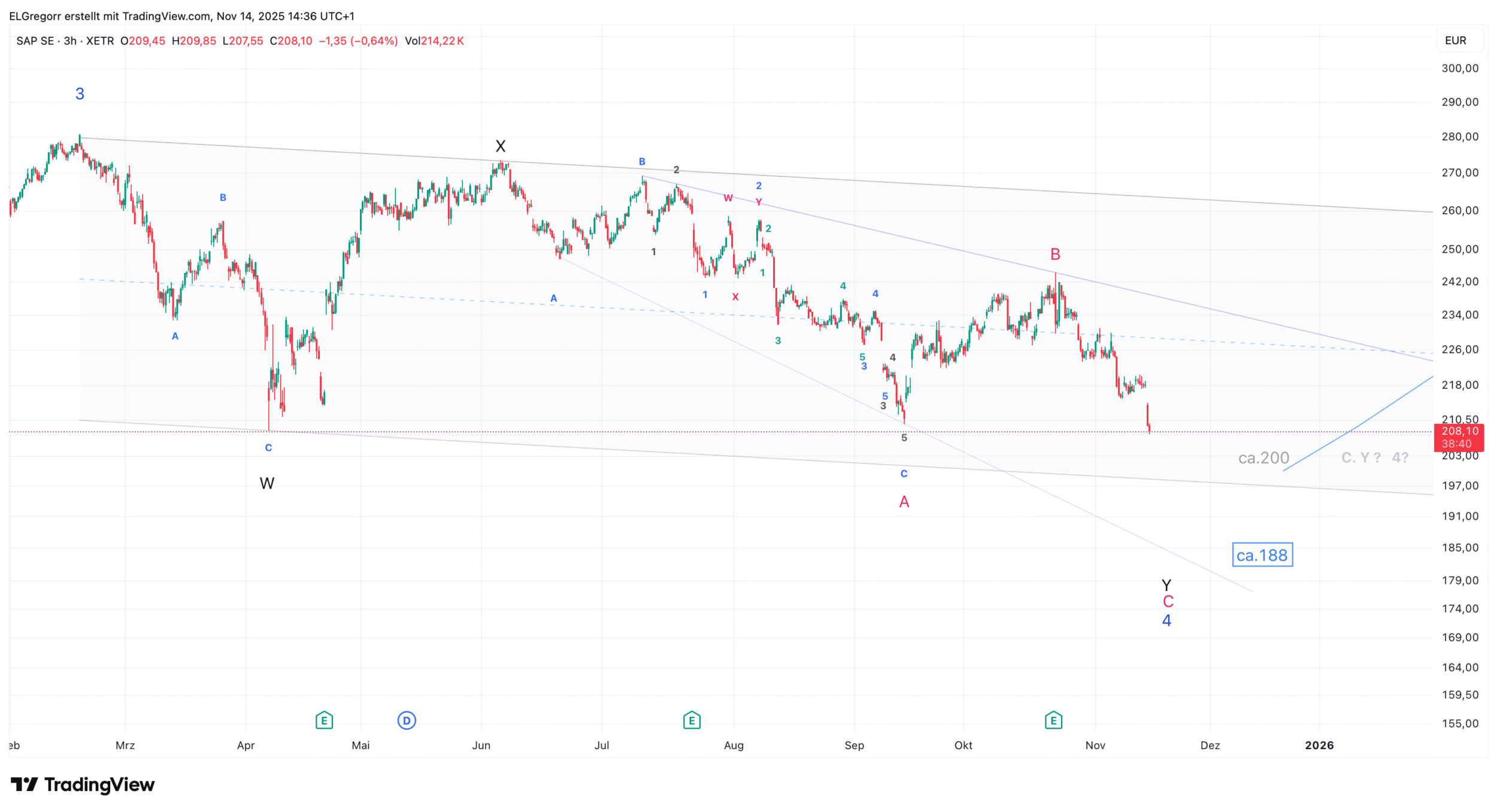Click the 2026 label on the time axis

tap(1319, 746)
